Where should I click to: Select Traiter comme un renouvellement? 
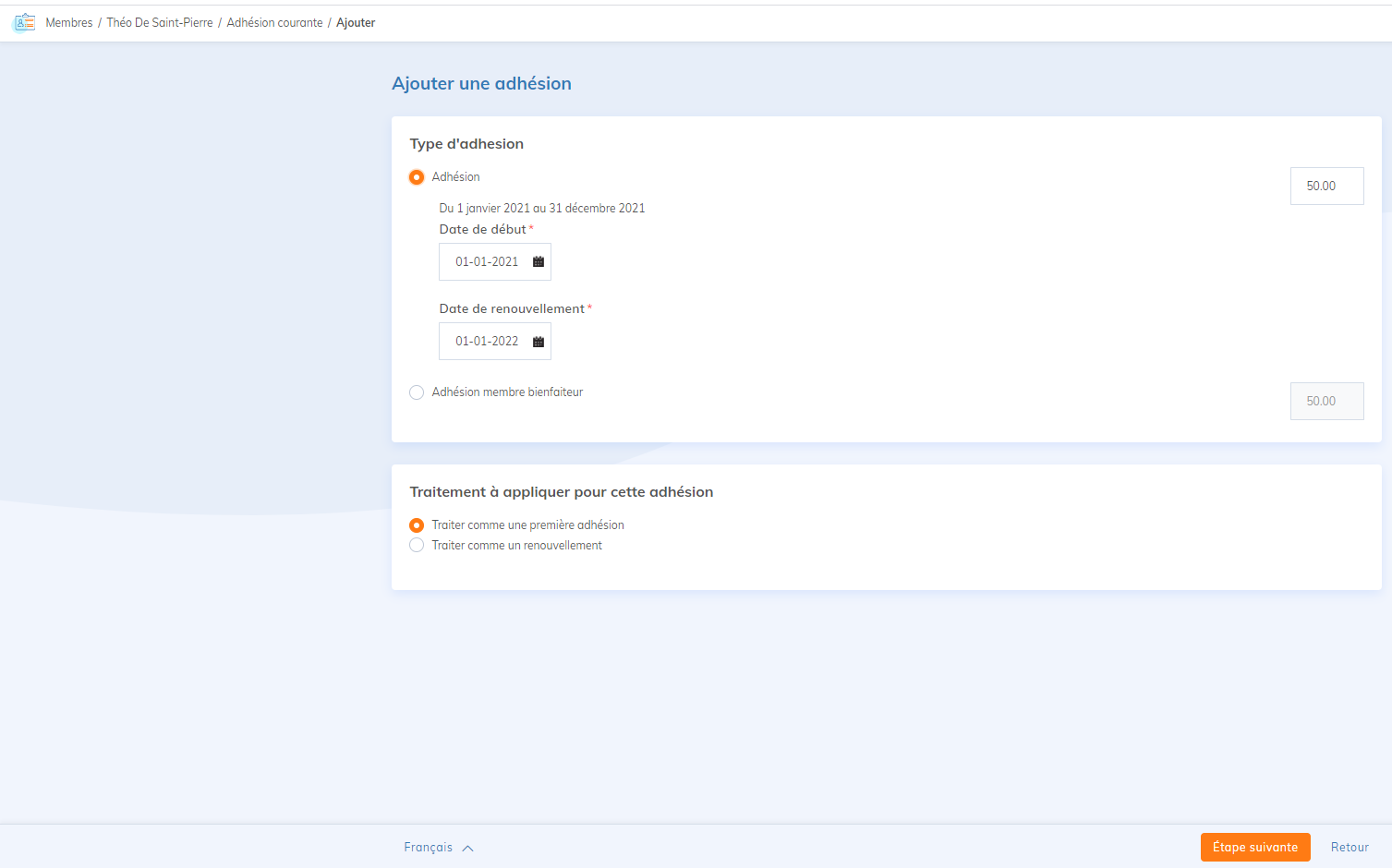(417, 546)
